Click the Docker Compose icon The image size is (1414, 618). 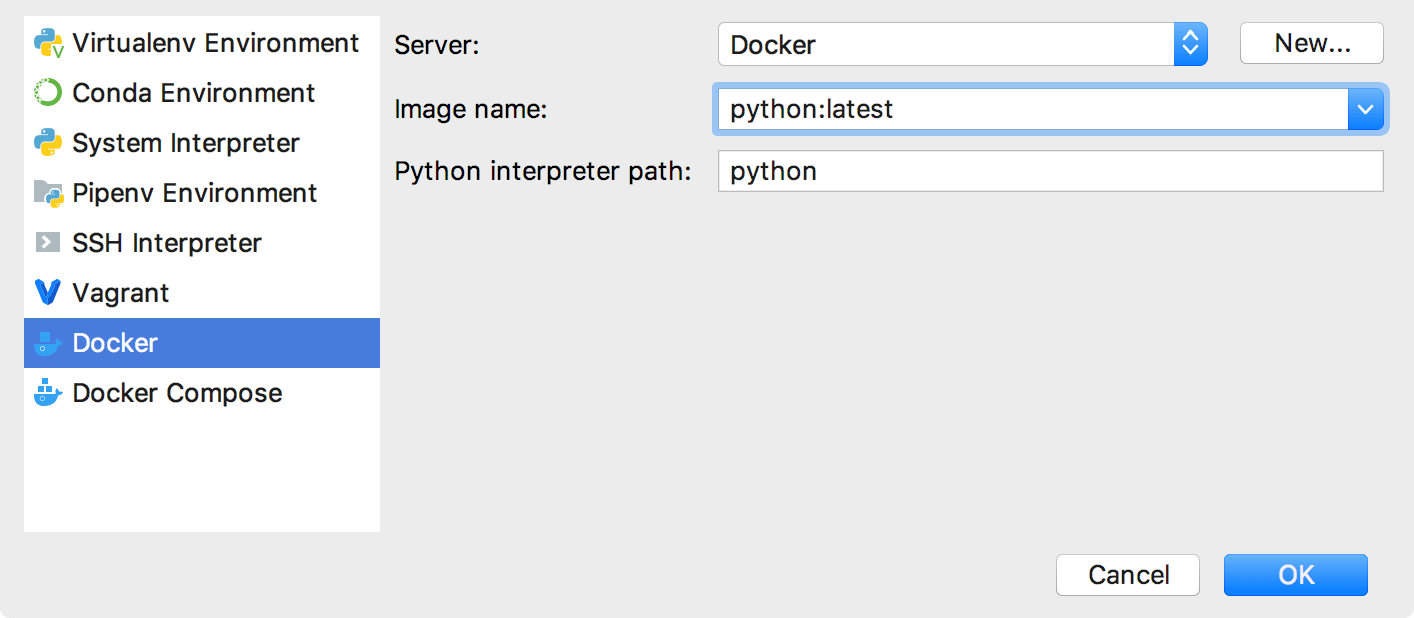coord(48,392)
